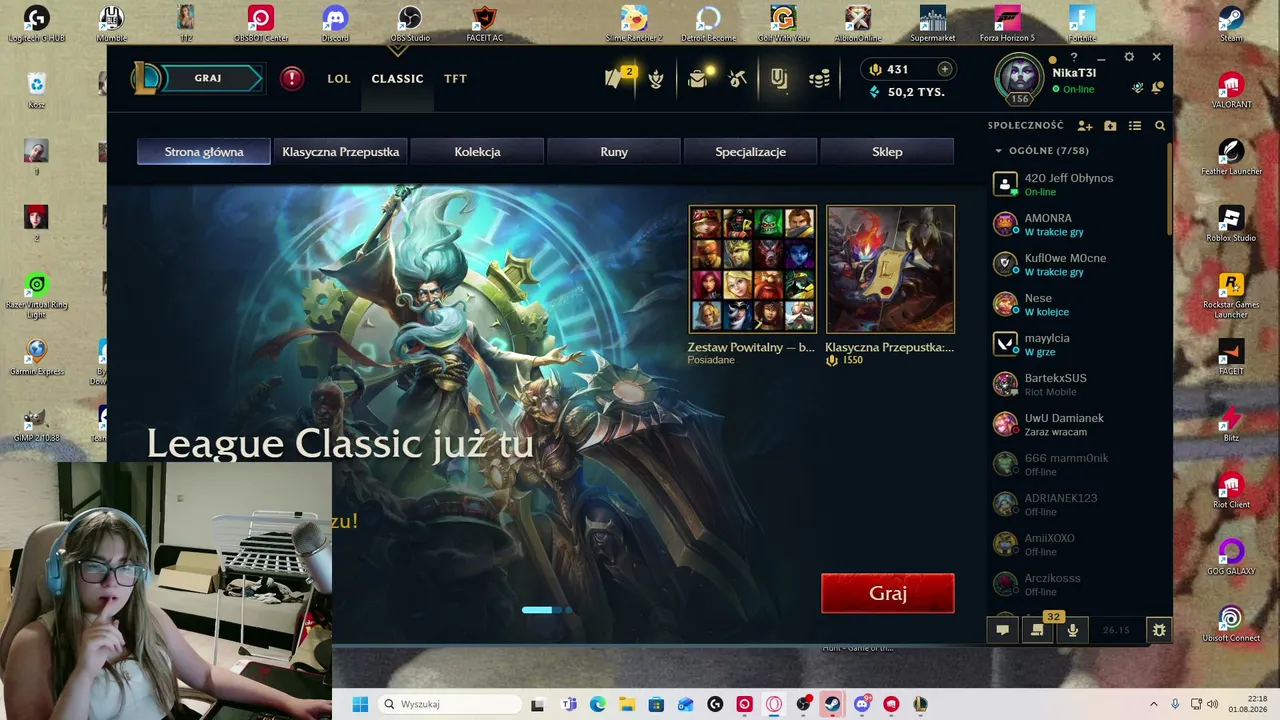
Task: Switch to the LOL mode tab
Action: click(339, 79)
